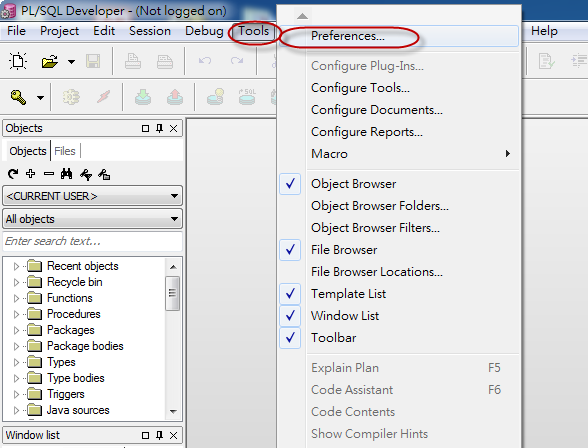Click the last icon in Objects toolbar
The image size is (588, 448).
tap(104, 174)
